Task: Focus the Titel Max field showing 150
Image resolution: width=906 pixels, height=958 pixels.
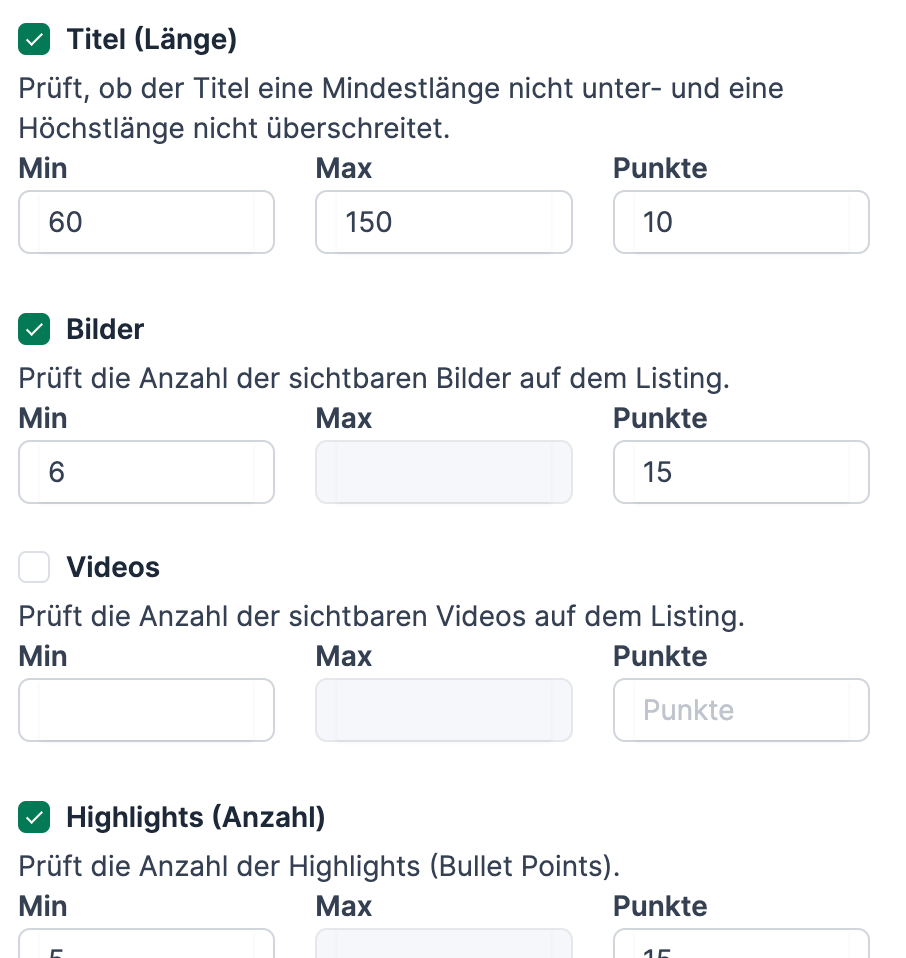Action: pyautogui.click(x=443, y=222)
